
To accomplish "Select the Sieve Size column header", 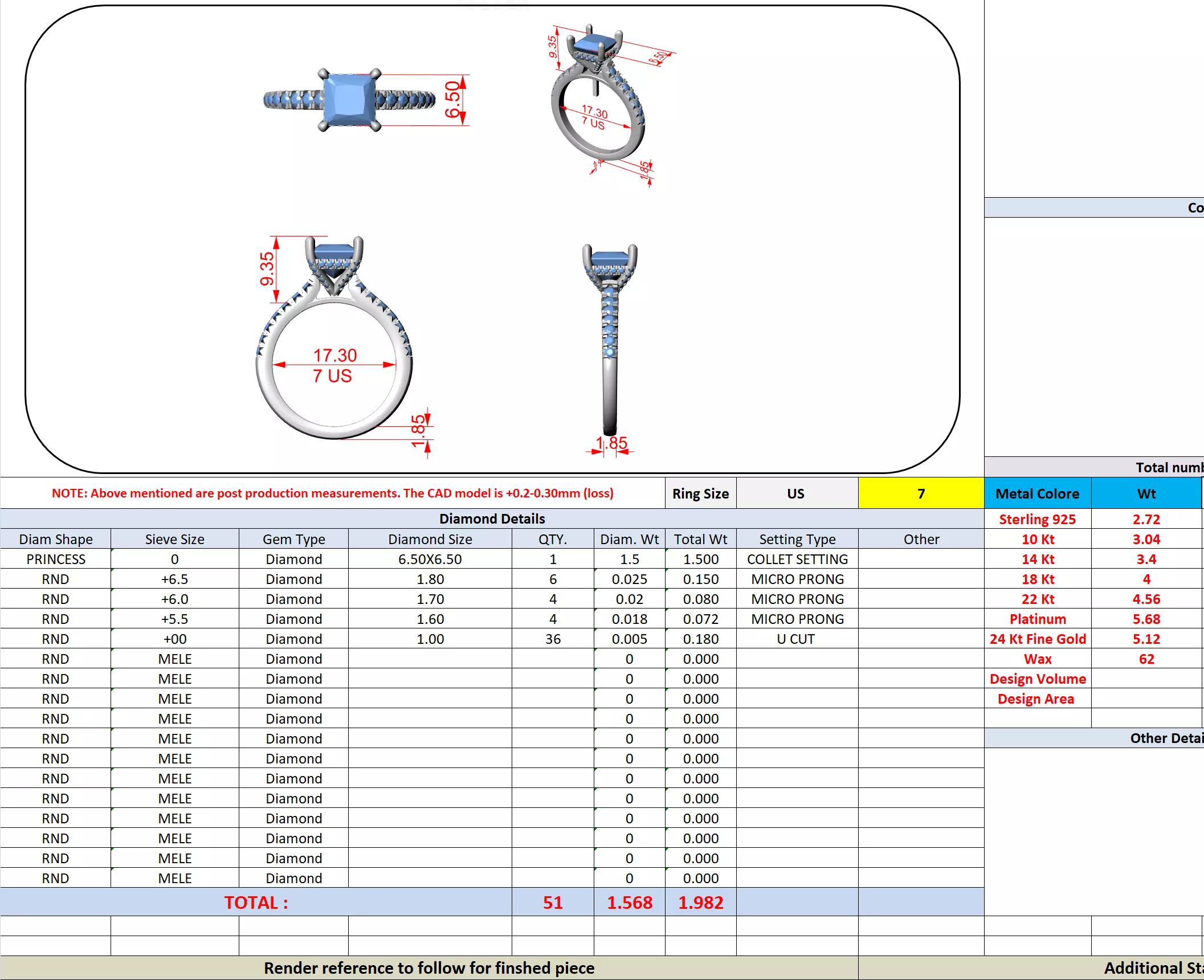I will tap(174, 539).
